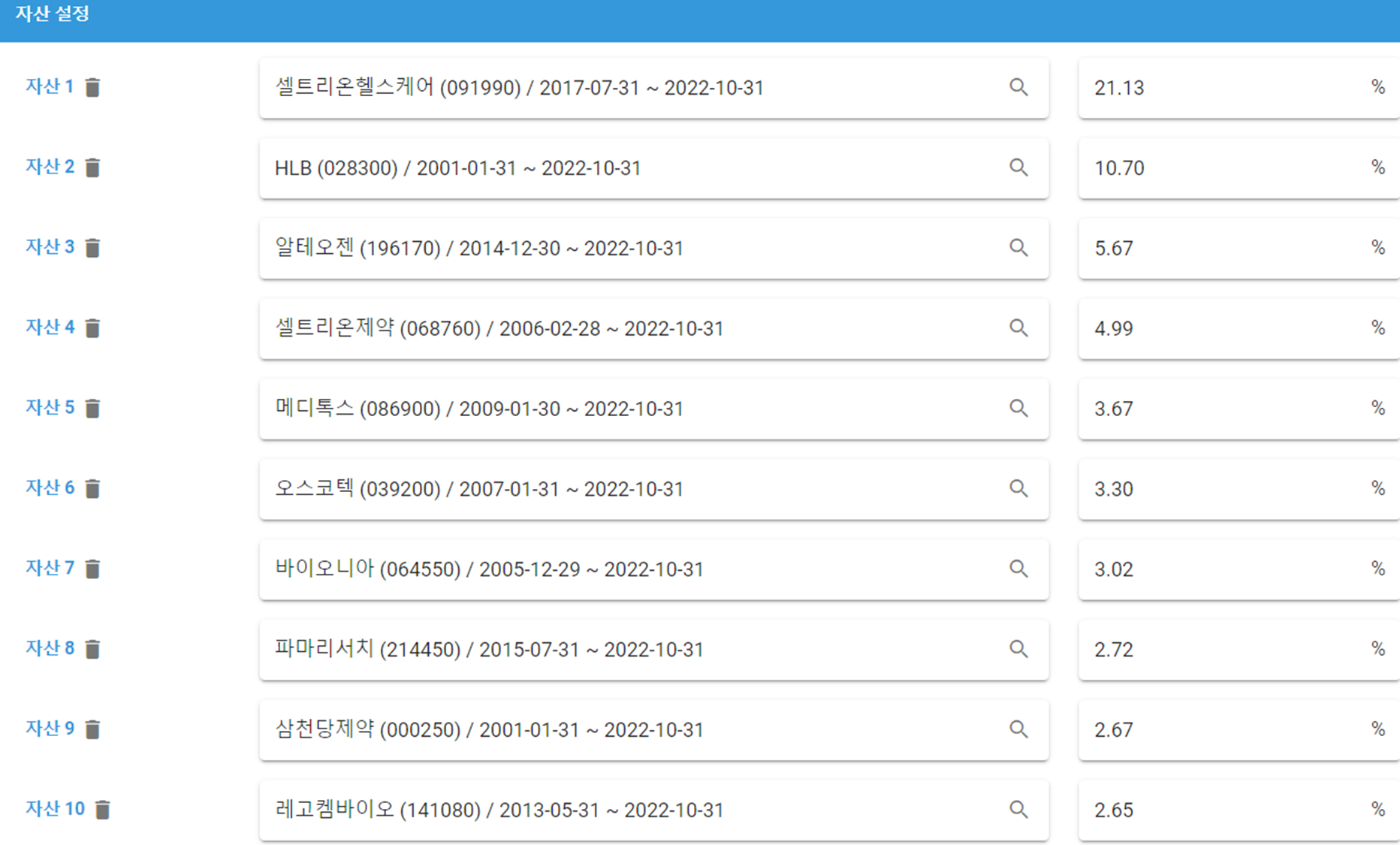The width and height of the screenshot is (1400, 845).
Task: Click search icon in 메디톡스 field
Action: 1018,409
